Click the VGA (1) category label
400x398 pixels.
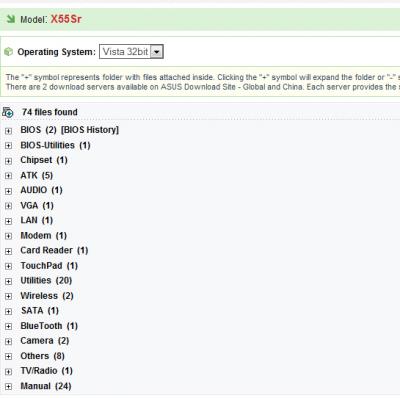pyautogui.click(x=37, y=206)
